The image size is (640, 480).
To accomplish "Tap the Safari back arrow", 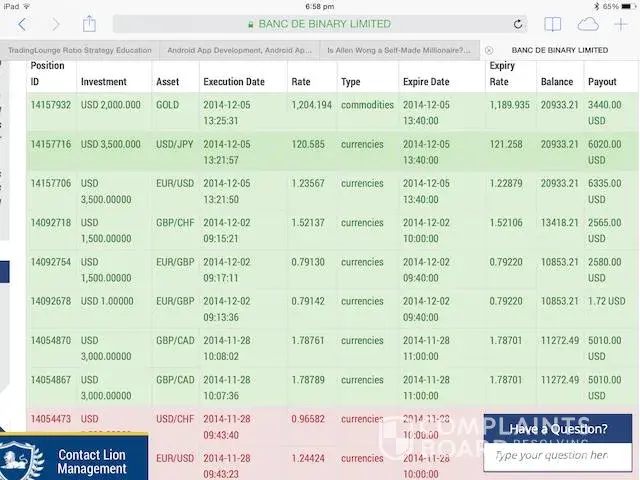I will point(22,25).
